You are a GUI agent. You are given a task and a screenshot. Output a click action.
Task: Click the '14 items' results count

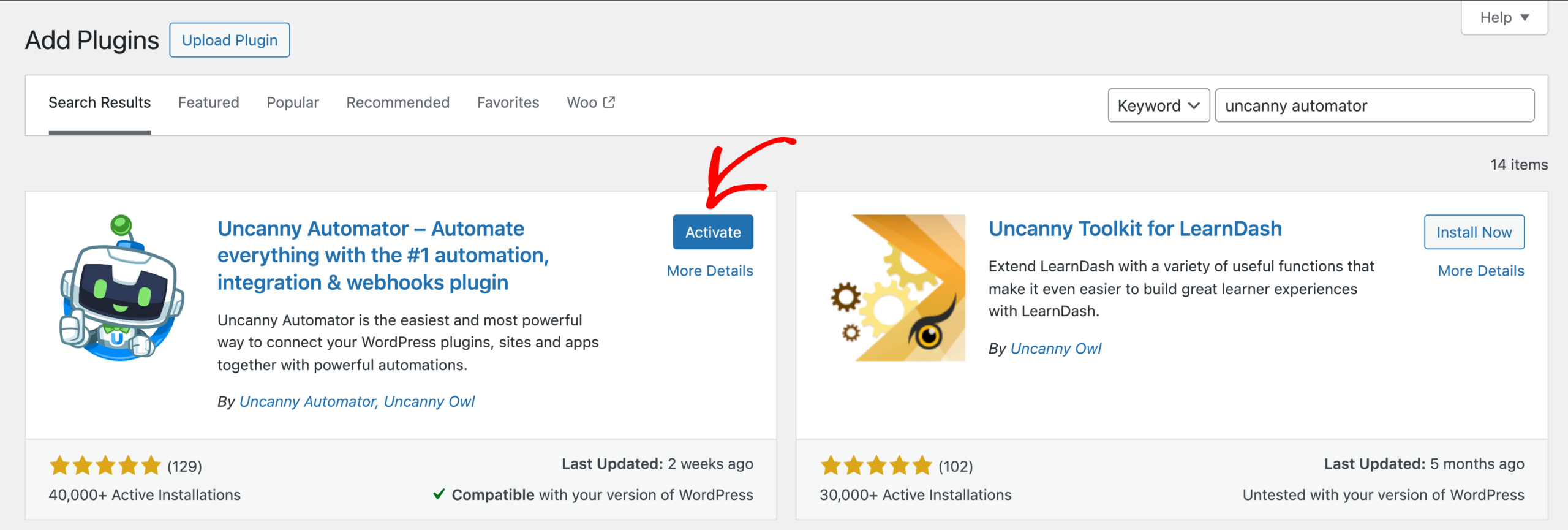[1519, 165]
